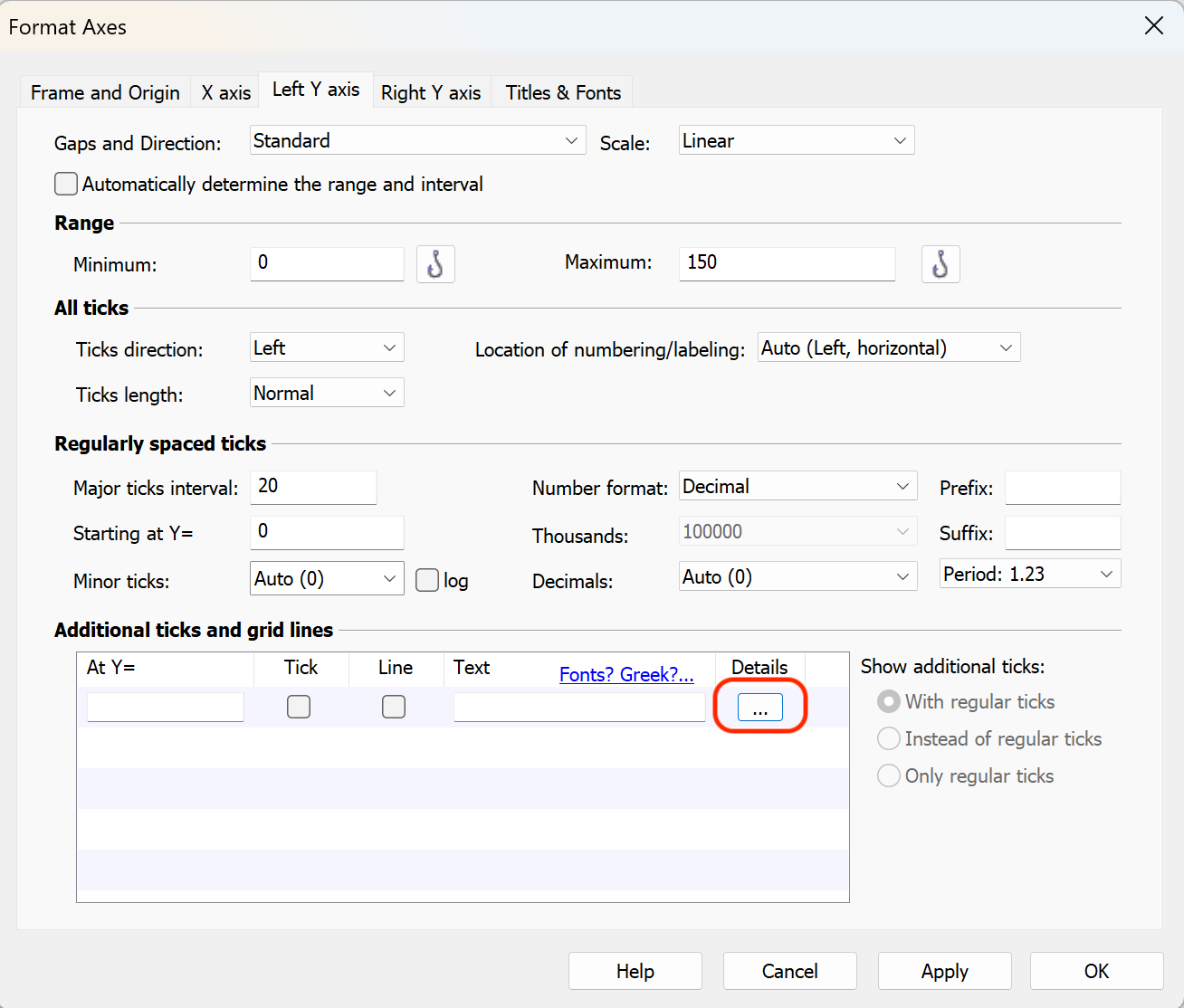Open the Number format dropdown
1184x1008 pixels.
[x=797, y=486]
